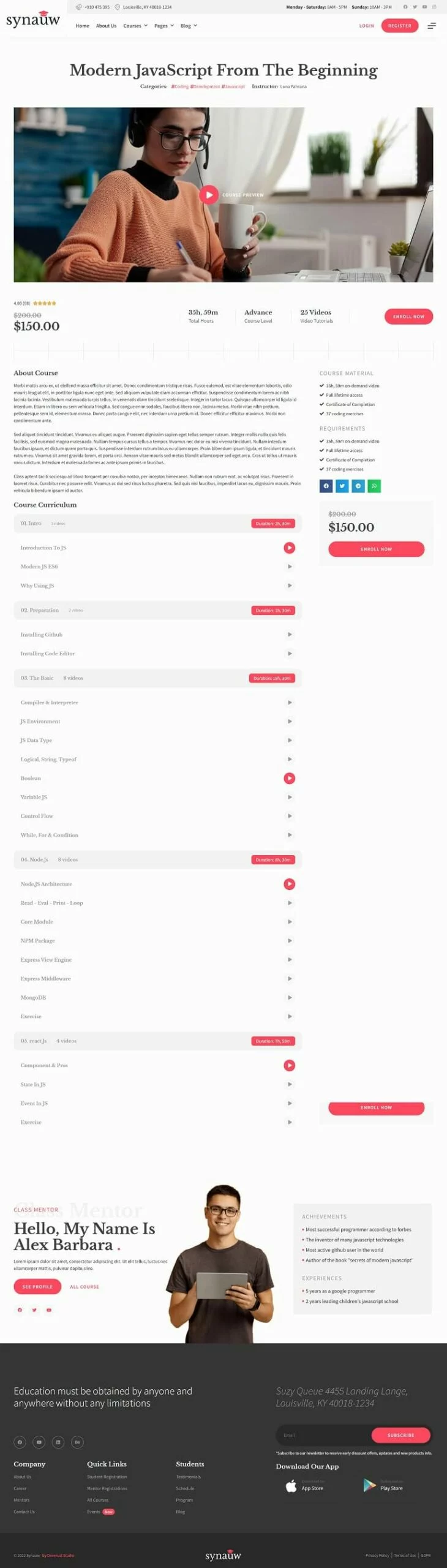The height and width of the screenshot is (1568, 447).
Task: Open About Us in the top navigation
Action: click(106, 26)
